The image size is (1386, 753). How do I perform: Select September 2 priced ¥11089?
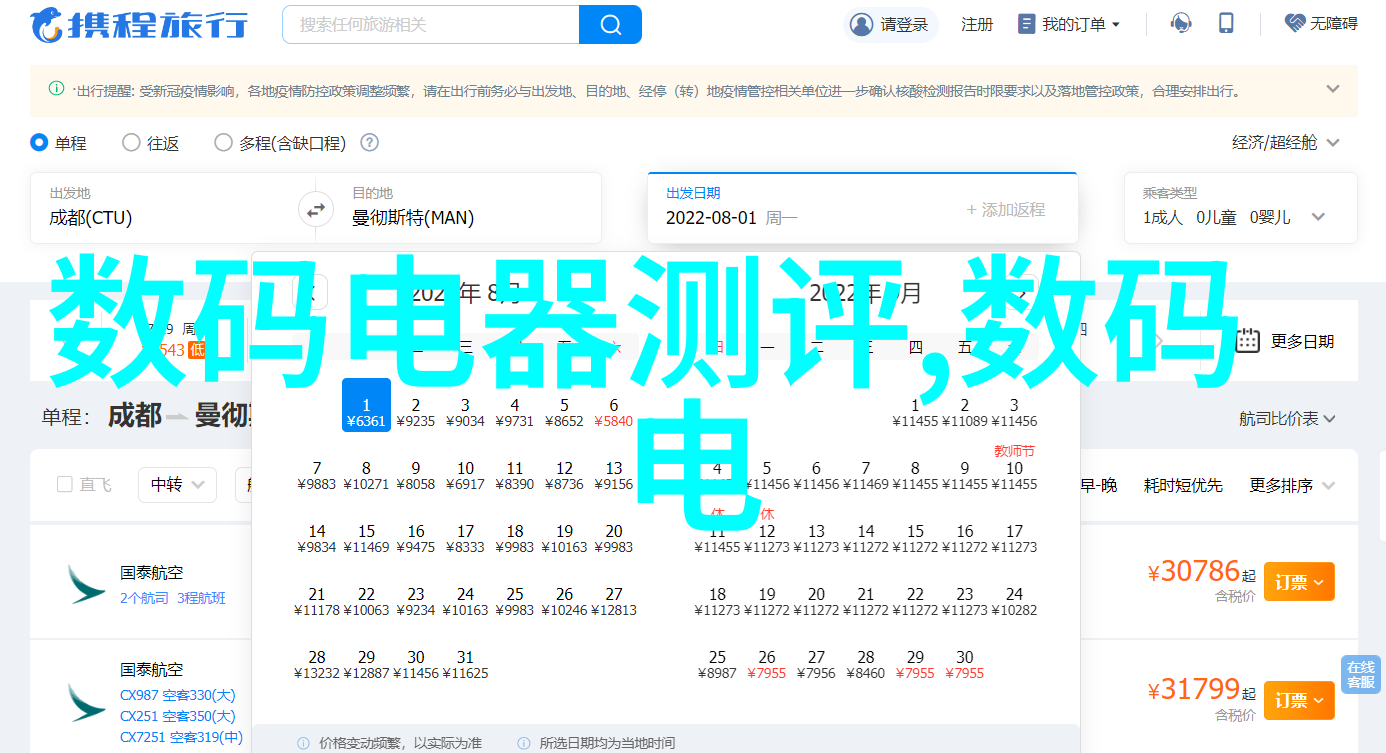click(964, 412)
